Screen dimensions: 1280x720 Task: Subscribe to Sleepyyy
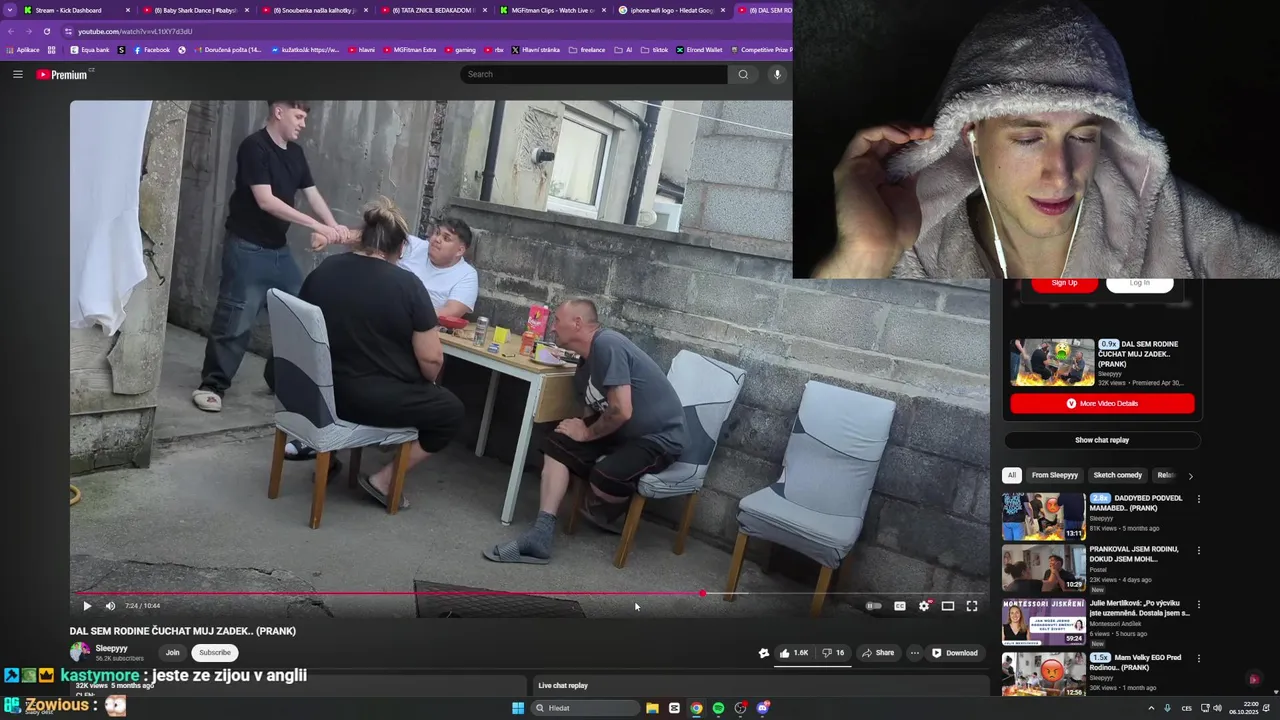pyautogui.click(x=215, y=653)
